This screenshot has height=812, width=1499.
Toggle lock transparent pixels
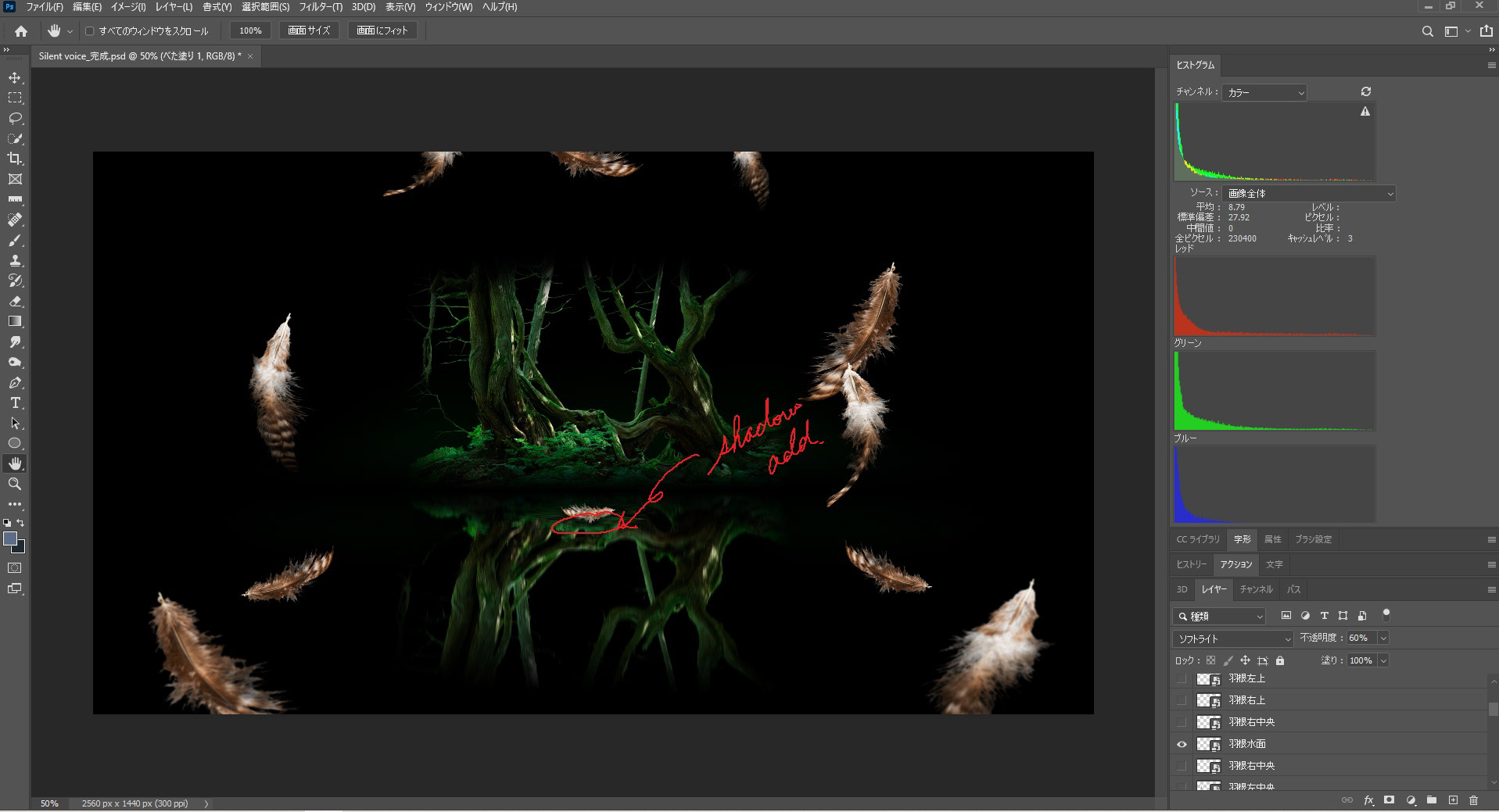coord(1210,660)
